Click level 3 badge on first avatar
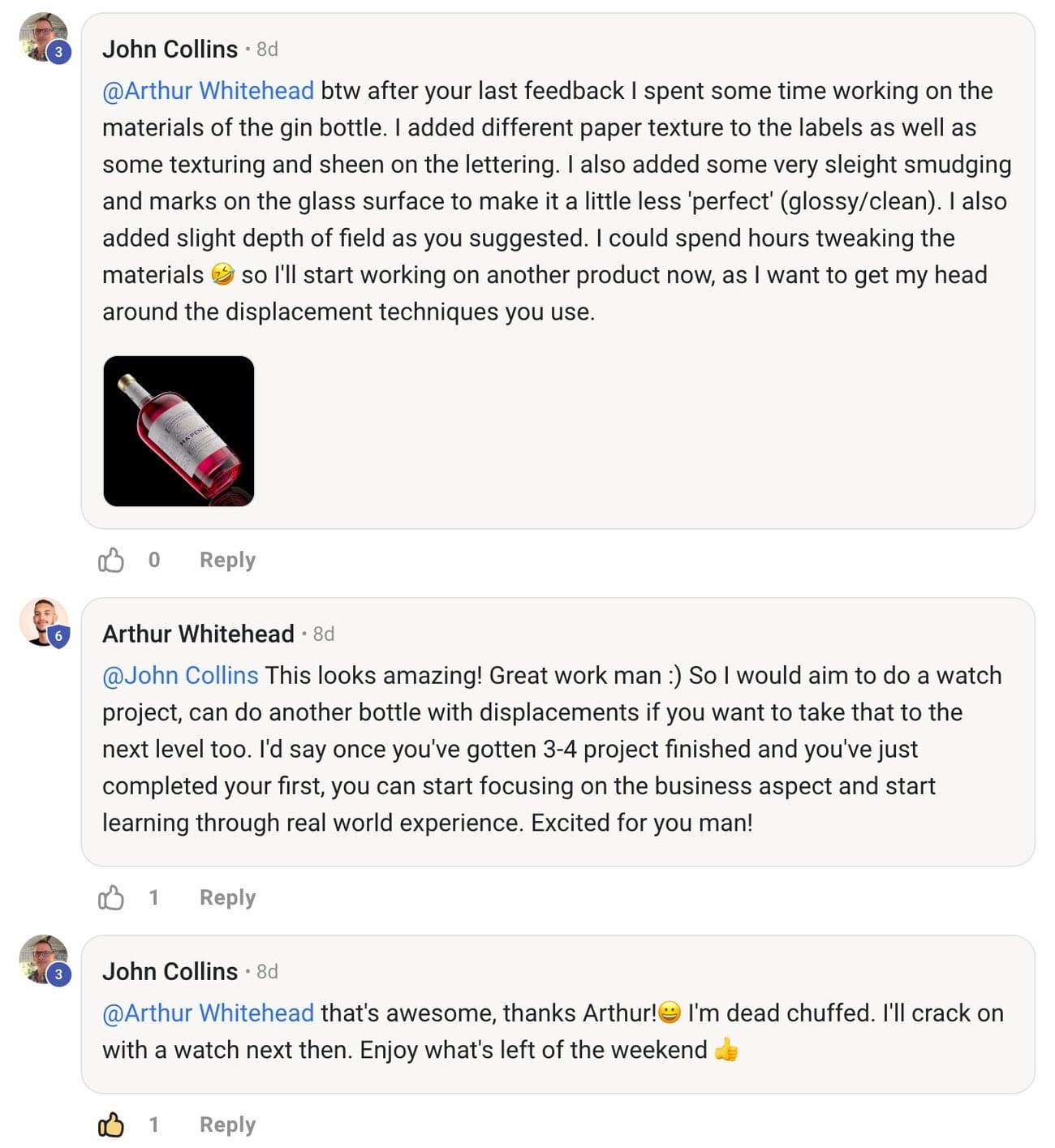 coord(58,52)
